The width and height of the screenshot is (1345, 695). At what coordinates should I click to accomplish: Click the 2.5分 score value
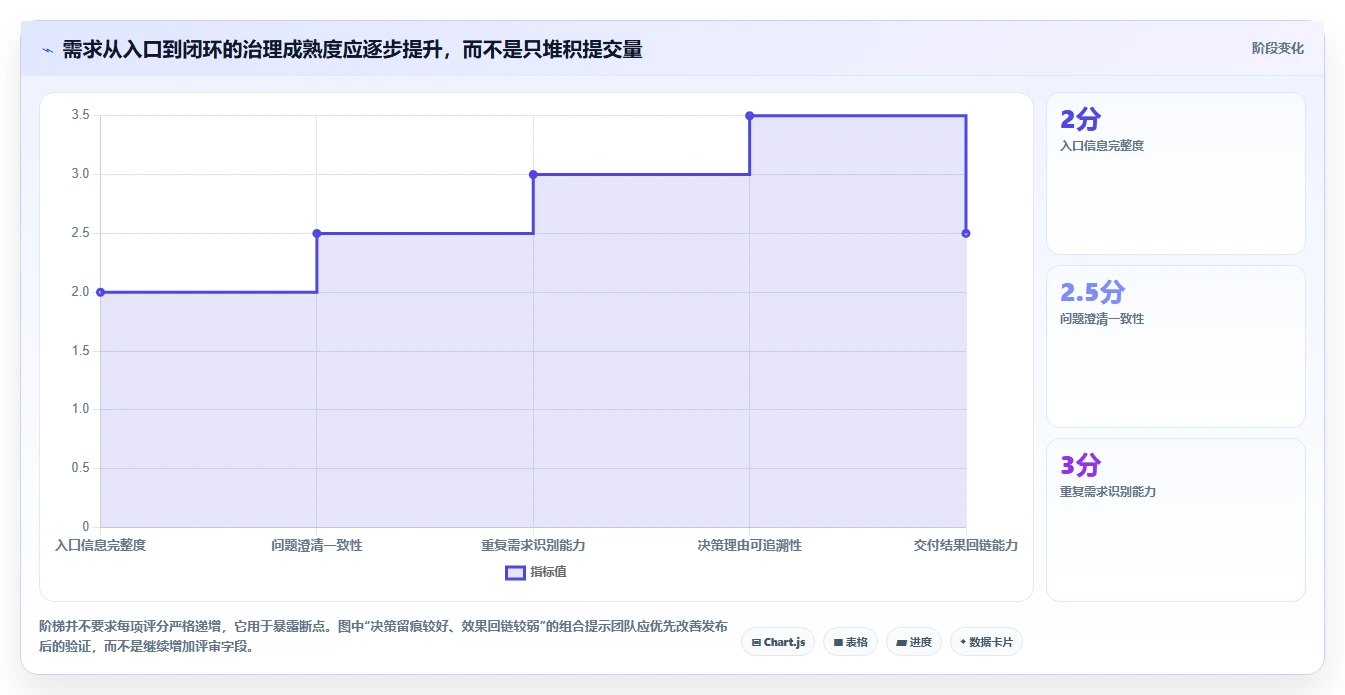coord(1092,293)
